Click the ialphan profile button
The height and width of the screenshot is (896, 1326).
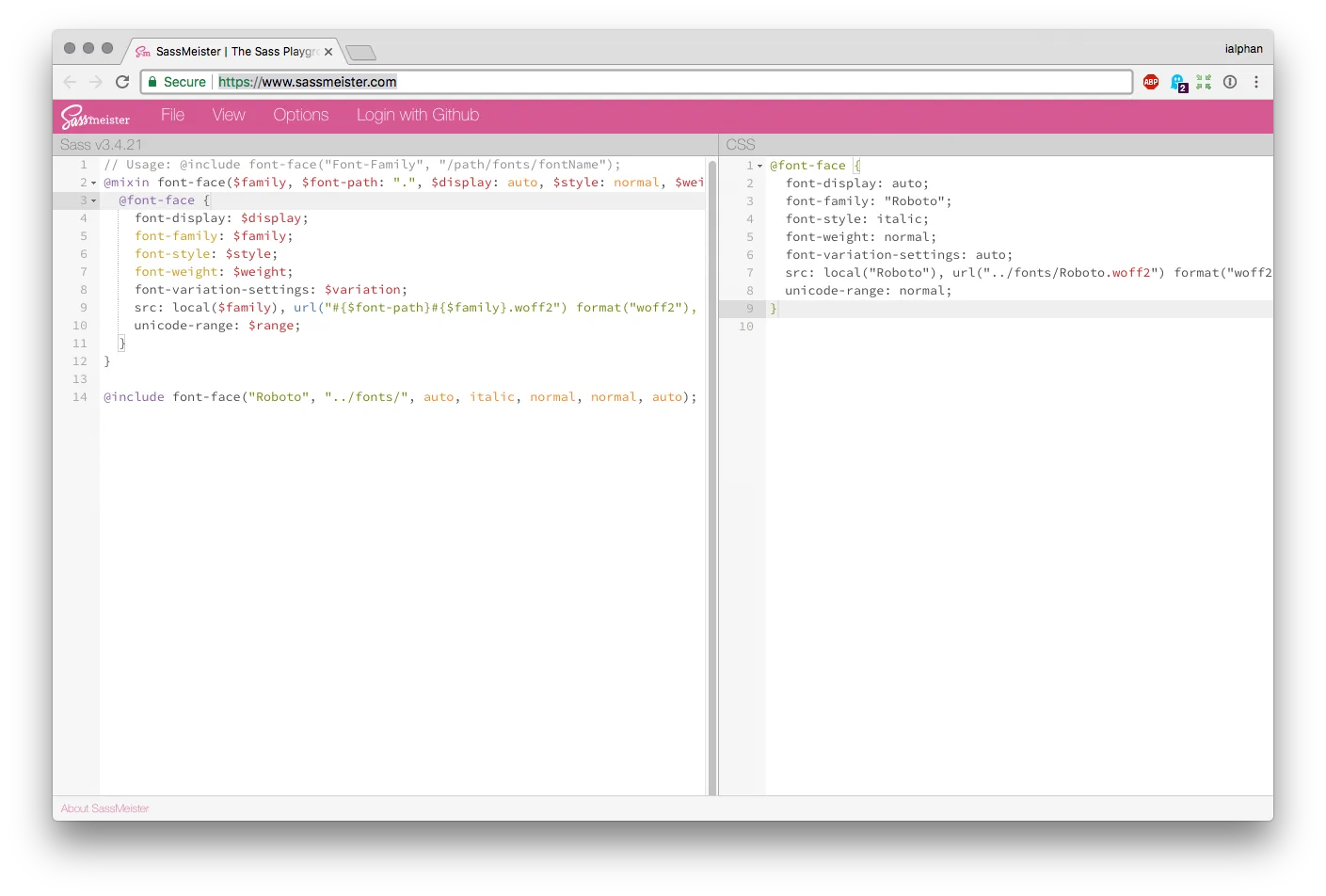tap(1243, 49)
